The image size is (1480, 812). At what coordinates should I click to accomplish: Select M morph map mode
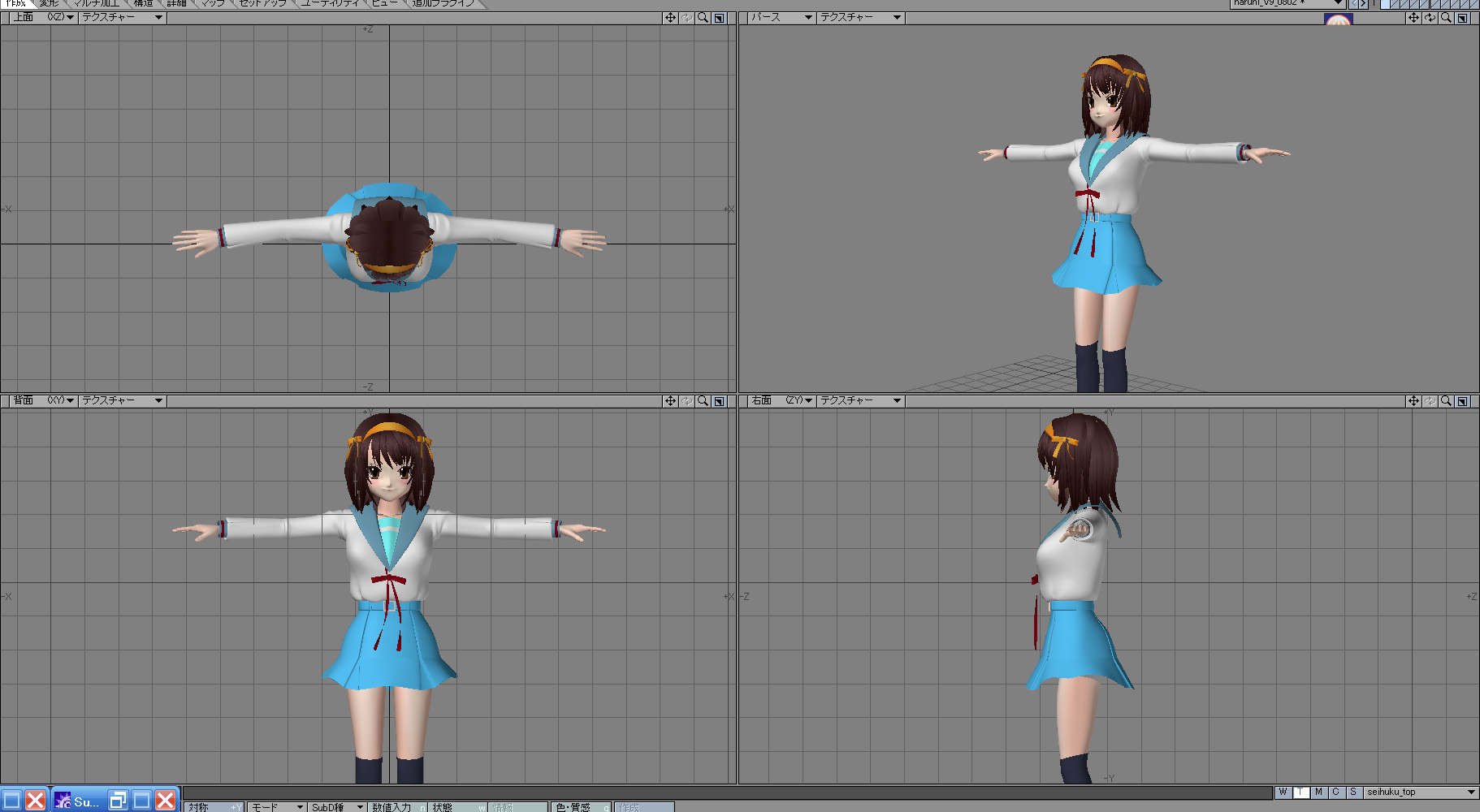point(1318,793)
